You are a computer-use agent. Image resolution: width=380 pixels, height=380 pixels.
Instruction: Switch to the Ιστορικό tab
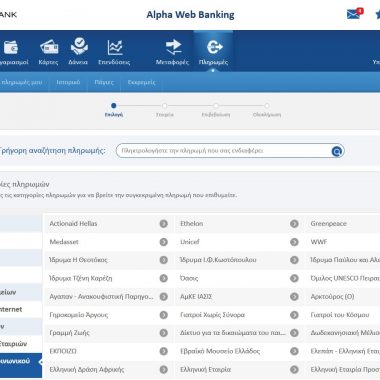(68, 82)
